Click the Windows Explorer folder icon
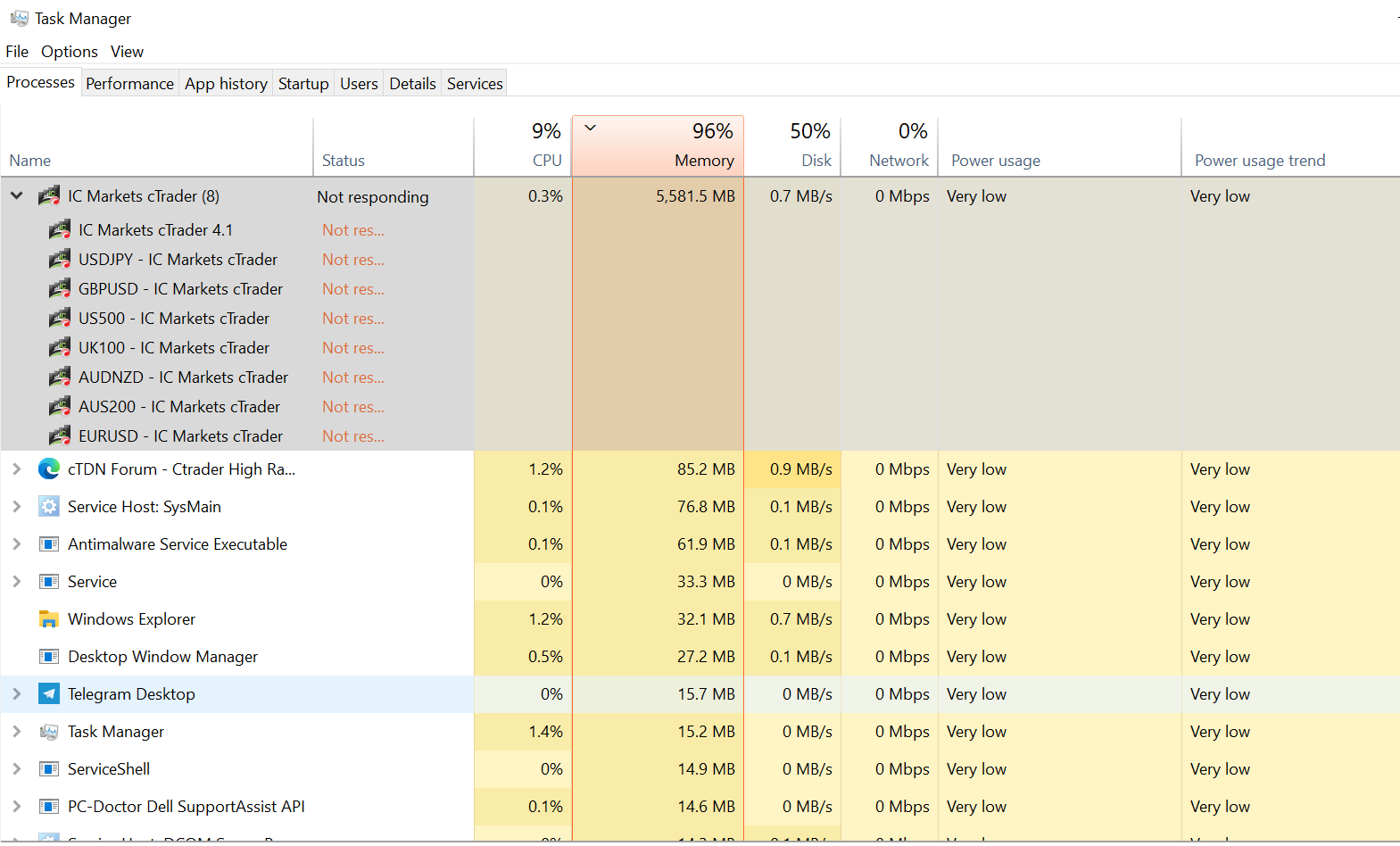Viewport: 1400px width, 846px height. pos(49,619)
